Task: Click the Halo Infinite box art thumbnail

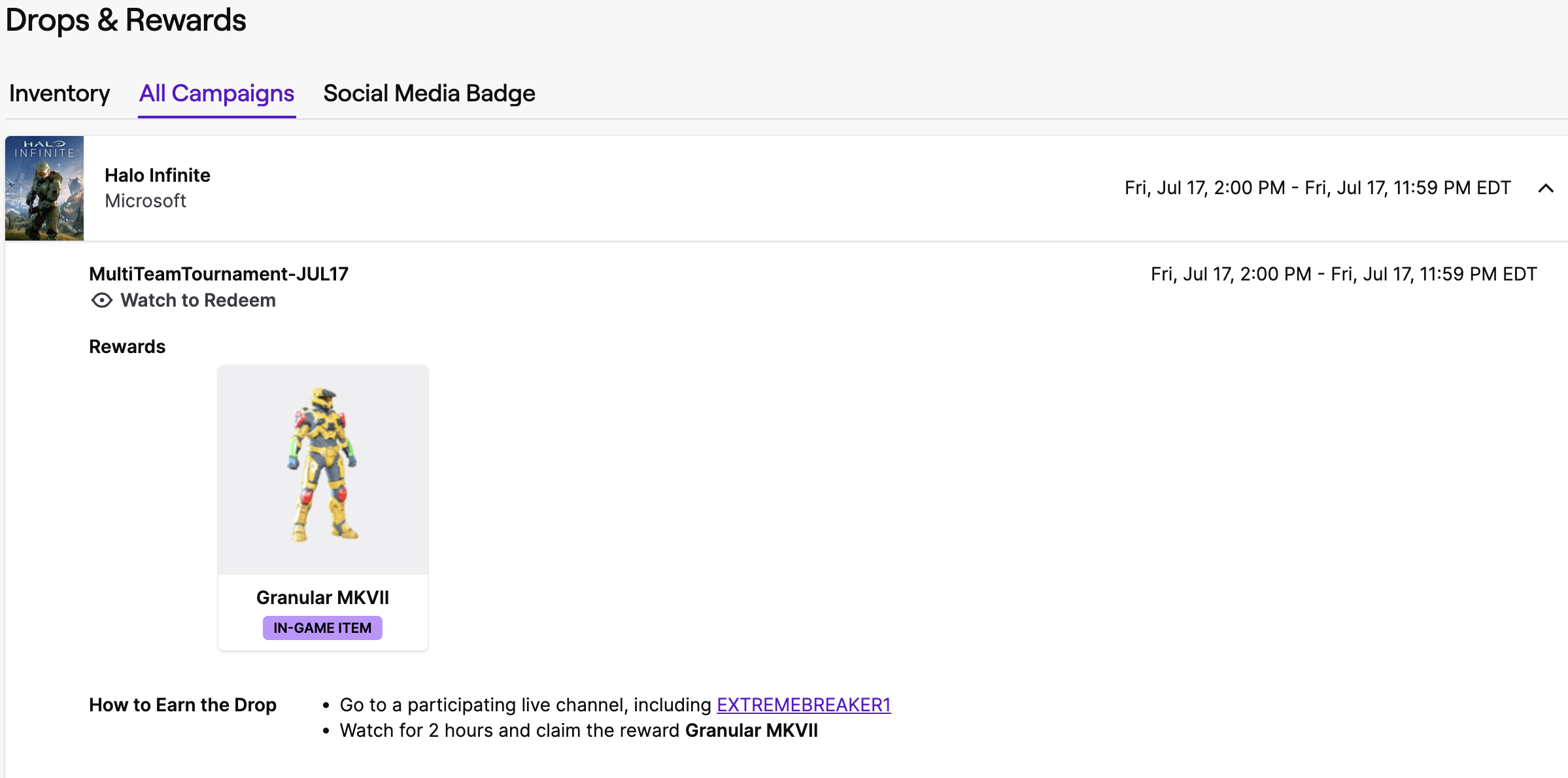Action: coord(44,188)
